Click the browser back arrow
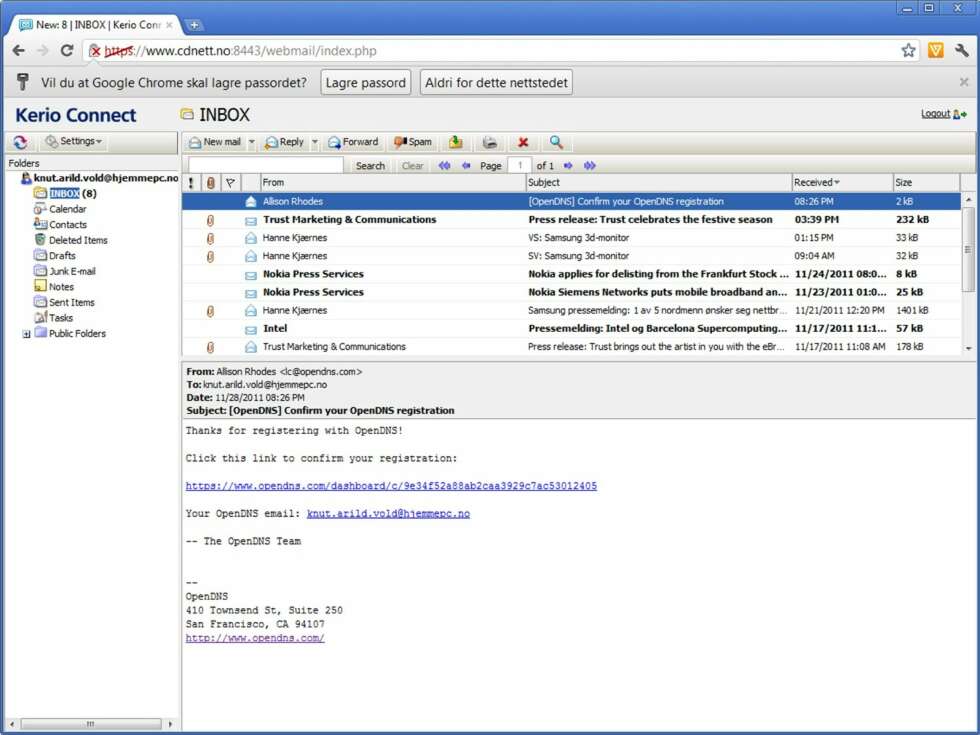Viewport: 980px width, 735px height. pyautogui.click(x=19, y=51)
